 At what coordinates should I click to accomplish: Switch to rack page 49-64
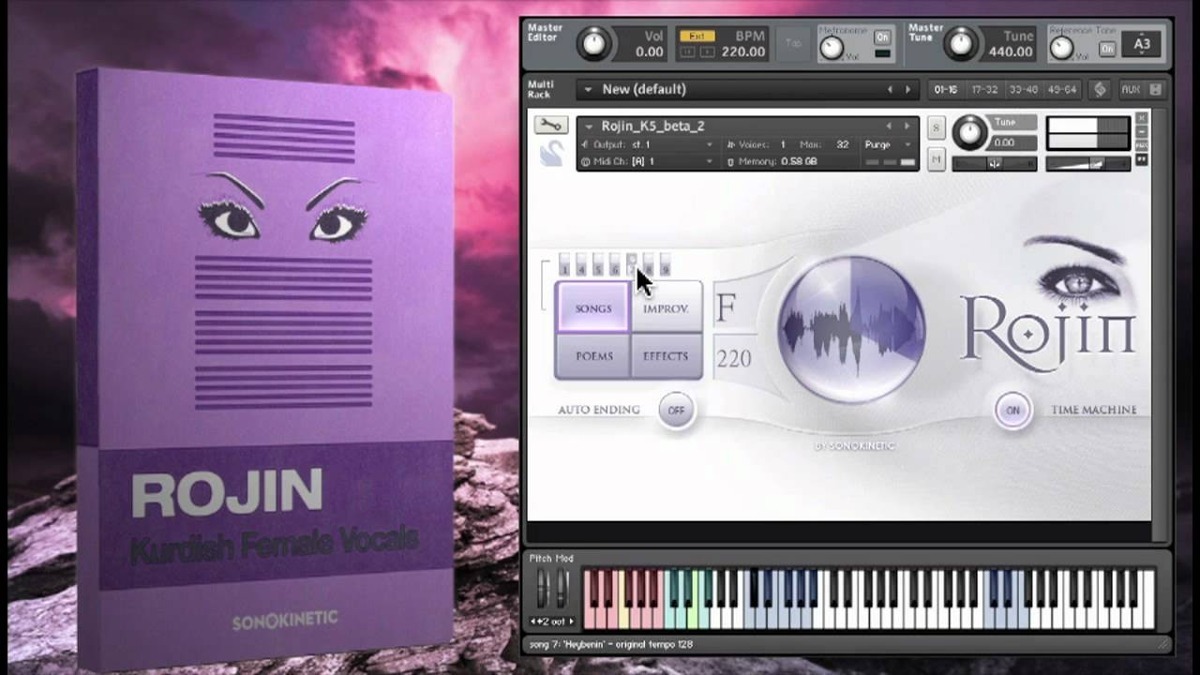point(1062,89)
